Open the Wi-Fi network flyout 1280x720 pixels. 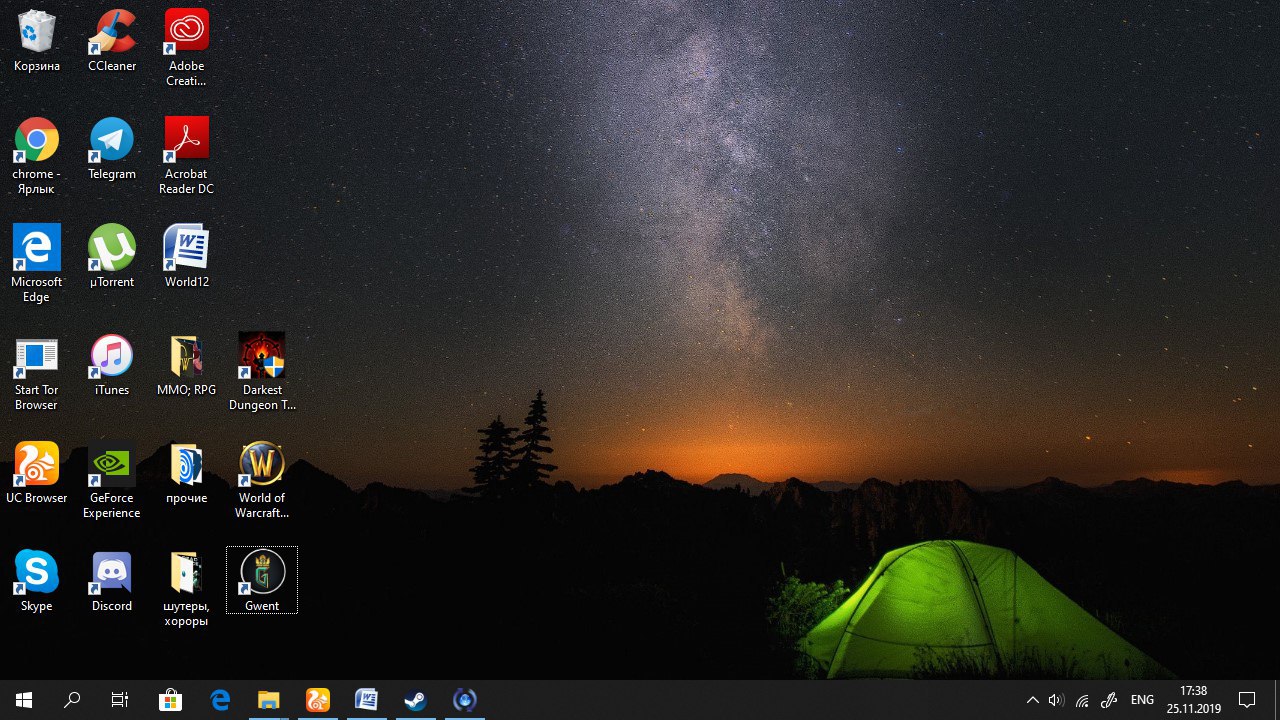tap(1082, 700)
